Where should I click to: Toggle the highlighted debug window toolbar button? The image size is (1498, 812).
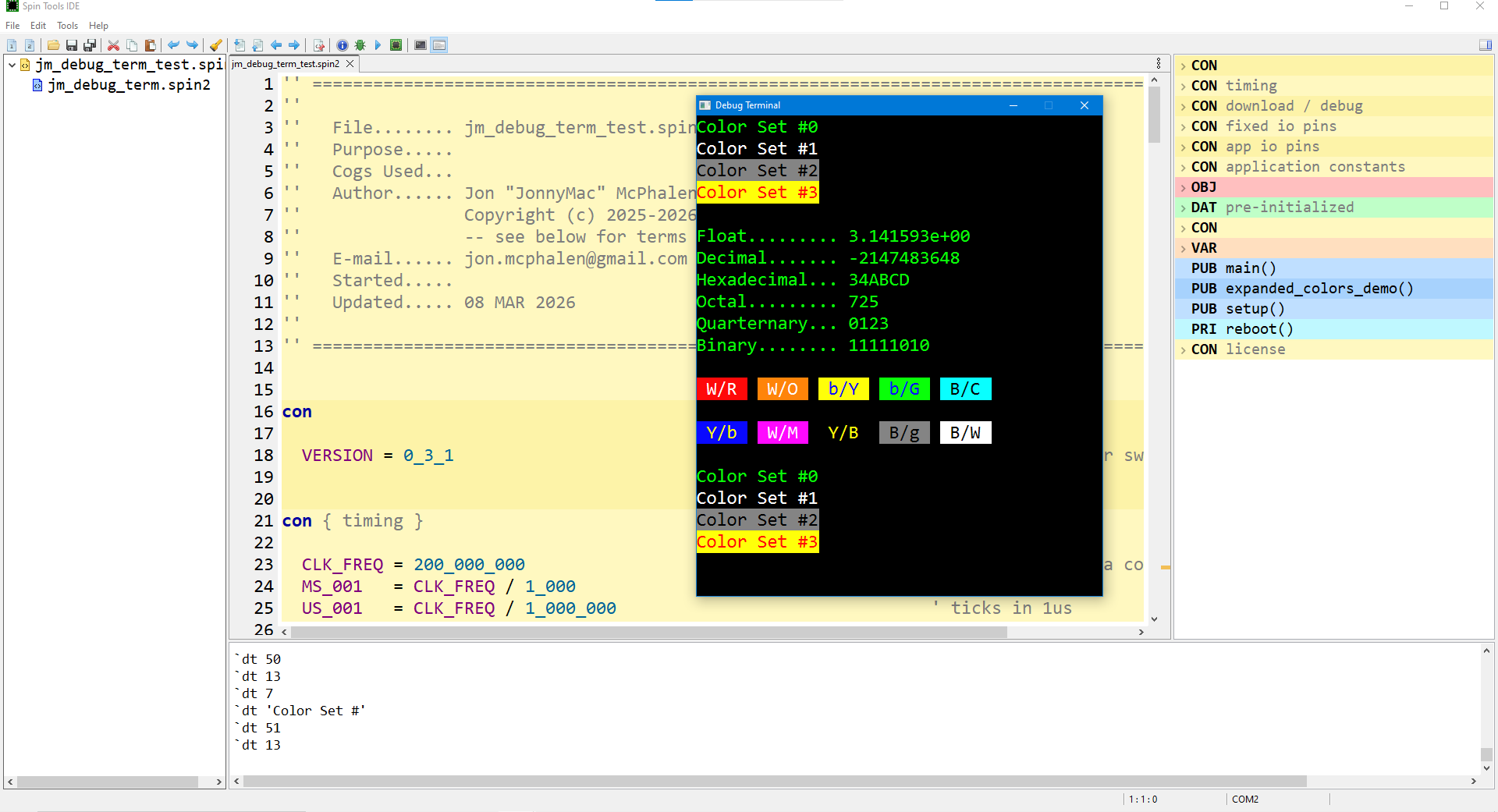click(439, 45)
